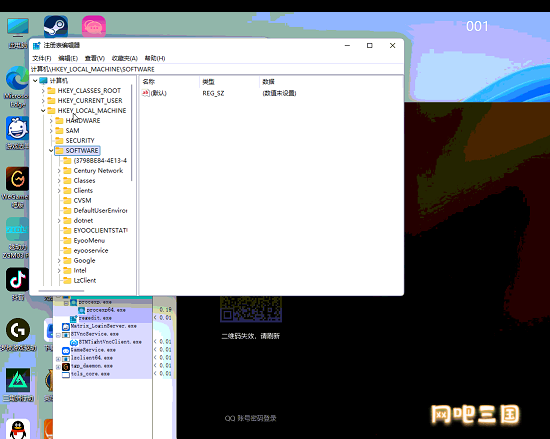The image size is (550, 439).
Task: Open the 编辑(E) Edit menu
Action: tap(68, 58)
